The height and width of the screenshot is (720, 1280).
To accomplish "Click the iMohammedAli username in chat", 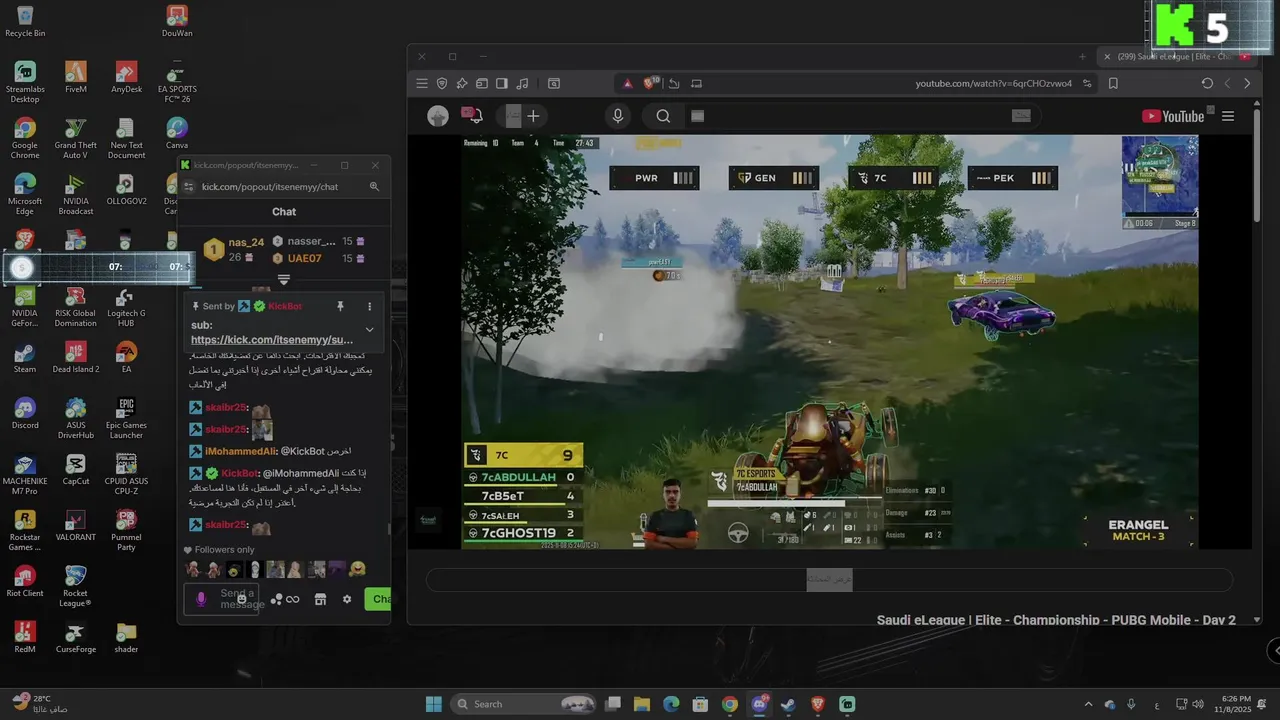I will [240, 451].
